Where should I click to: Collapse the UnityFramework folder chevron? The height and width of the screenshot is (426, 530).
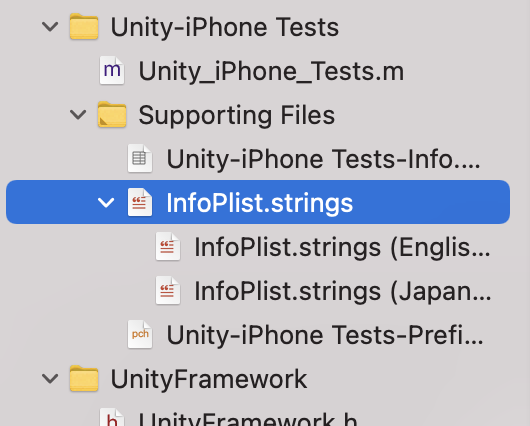50,378
